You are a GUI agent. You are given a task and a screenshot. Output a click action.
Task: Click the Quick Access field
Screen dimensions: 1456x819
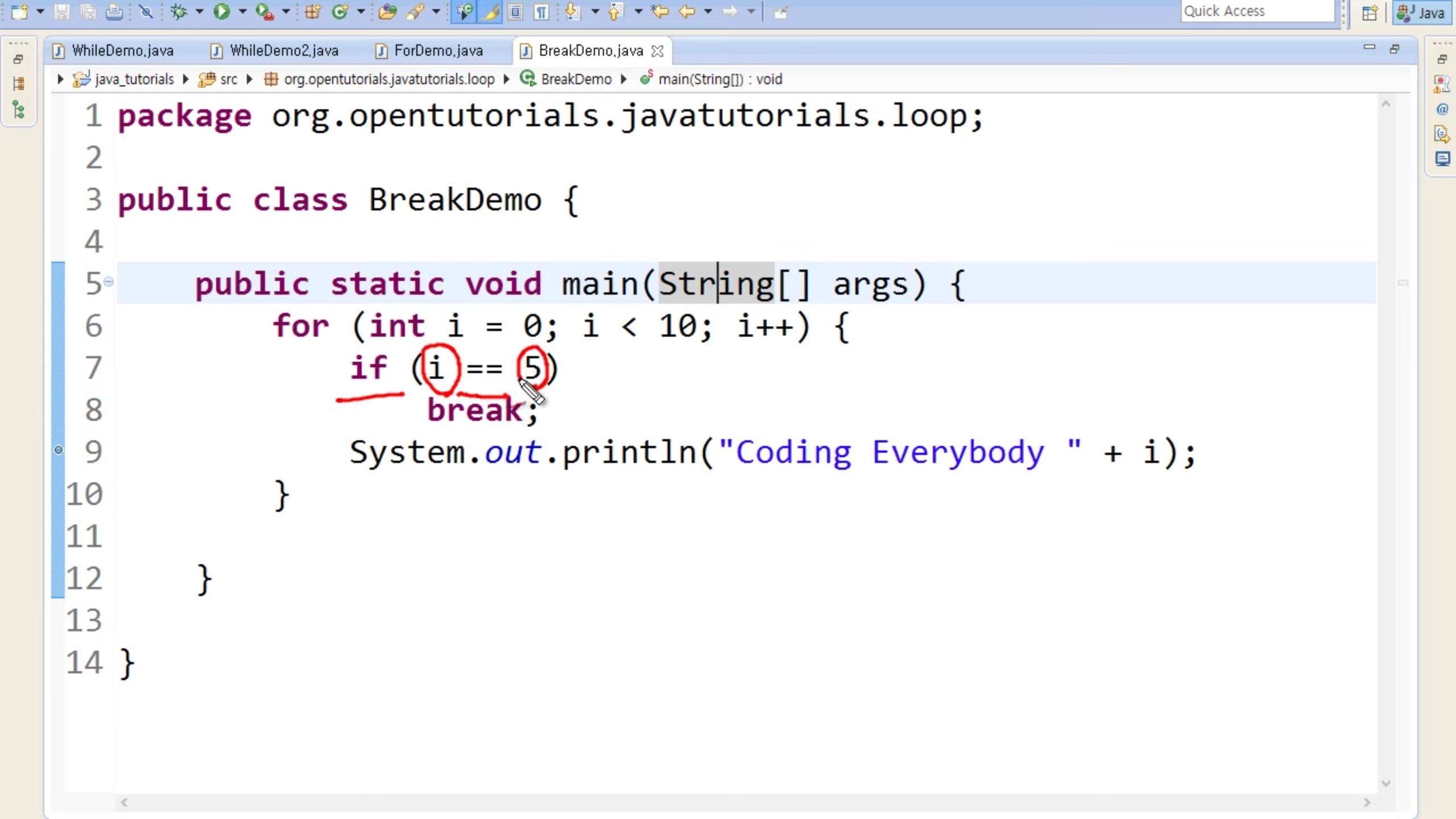tap(1258, 11)
